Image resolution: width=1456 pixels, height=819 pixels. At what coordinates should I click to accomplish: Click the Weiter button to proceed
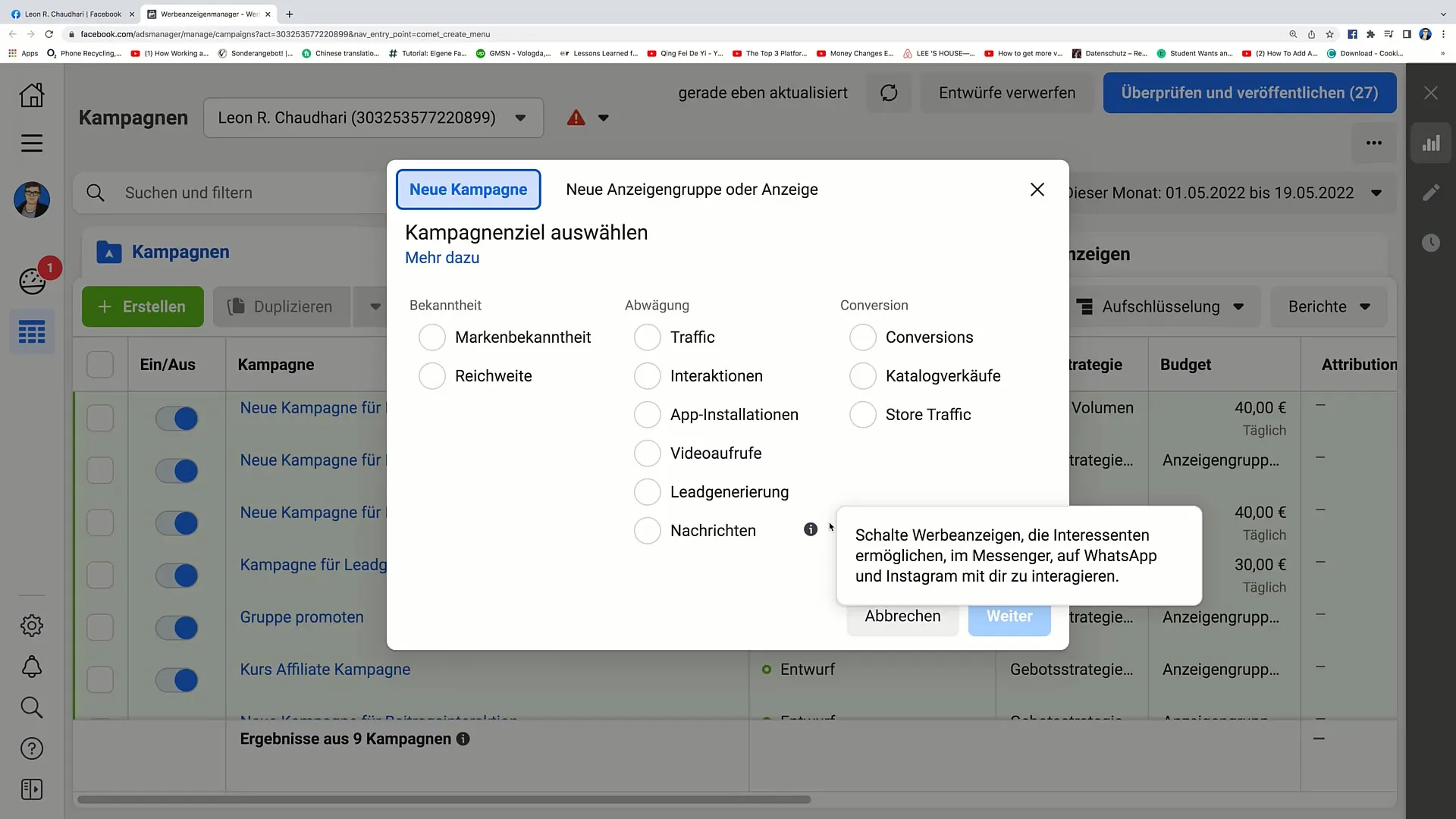(1009, 615)
